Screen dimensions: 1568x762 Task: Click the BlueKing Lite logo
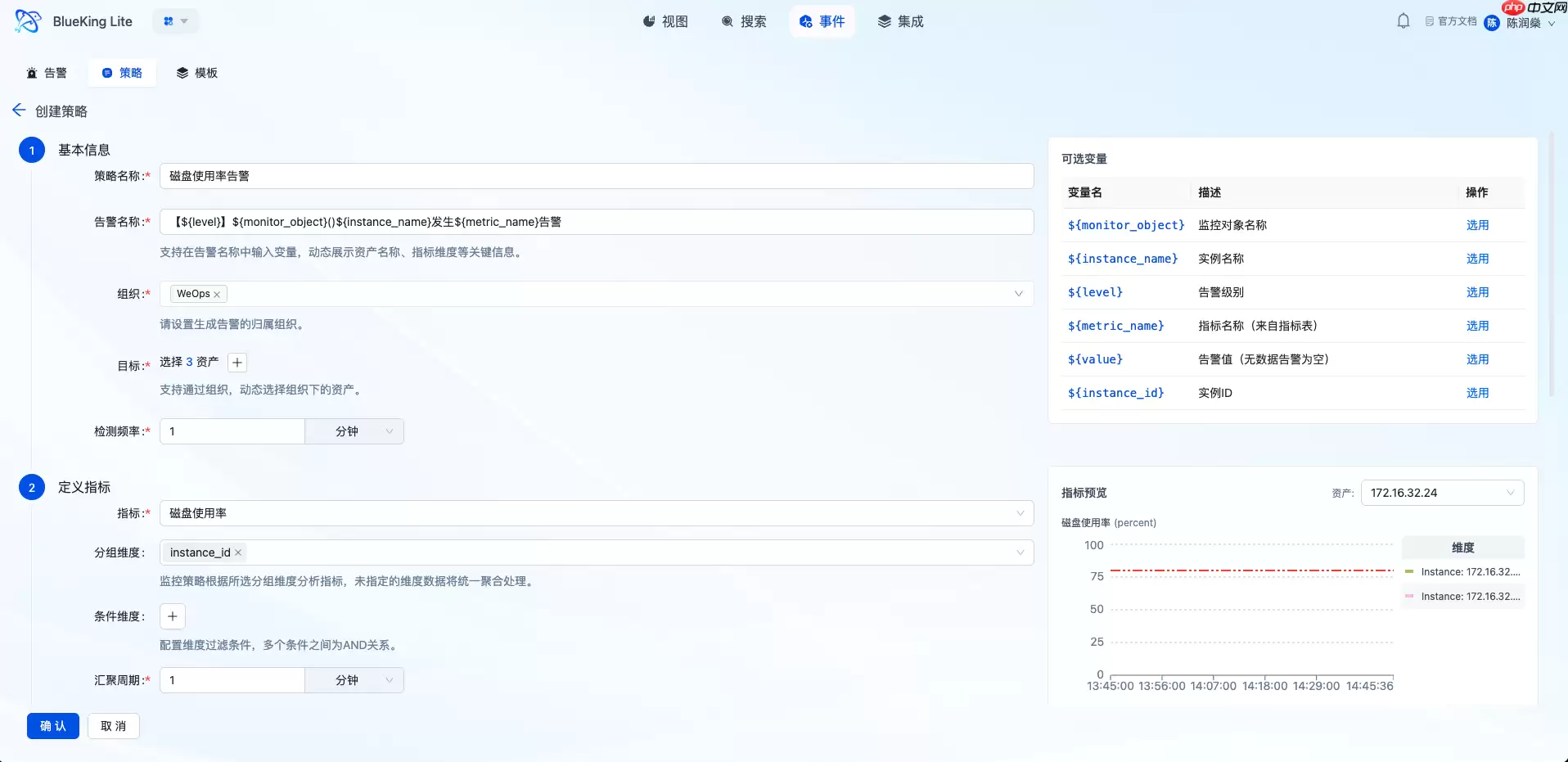pyautogui.click(x=27, y=21)
